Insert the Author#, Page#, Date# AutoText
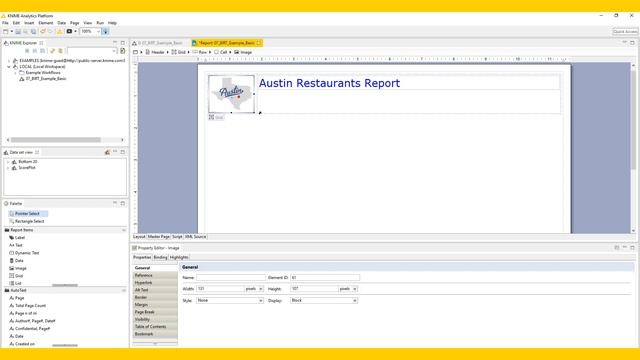Viewport: 640px width, 360px height. (x=32, y=321)
